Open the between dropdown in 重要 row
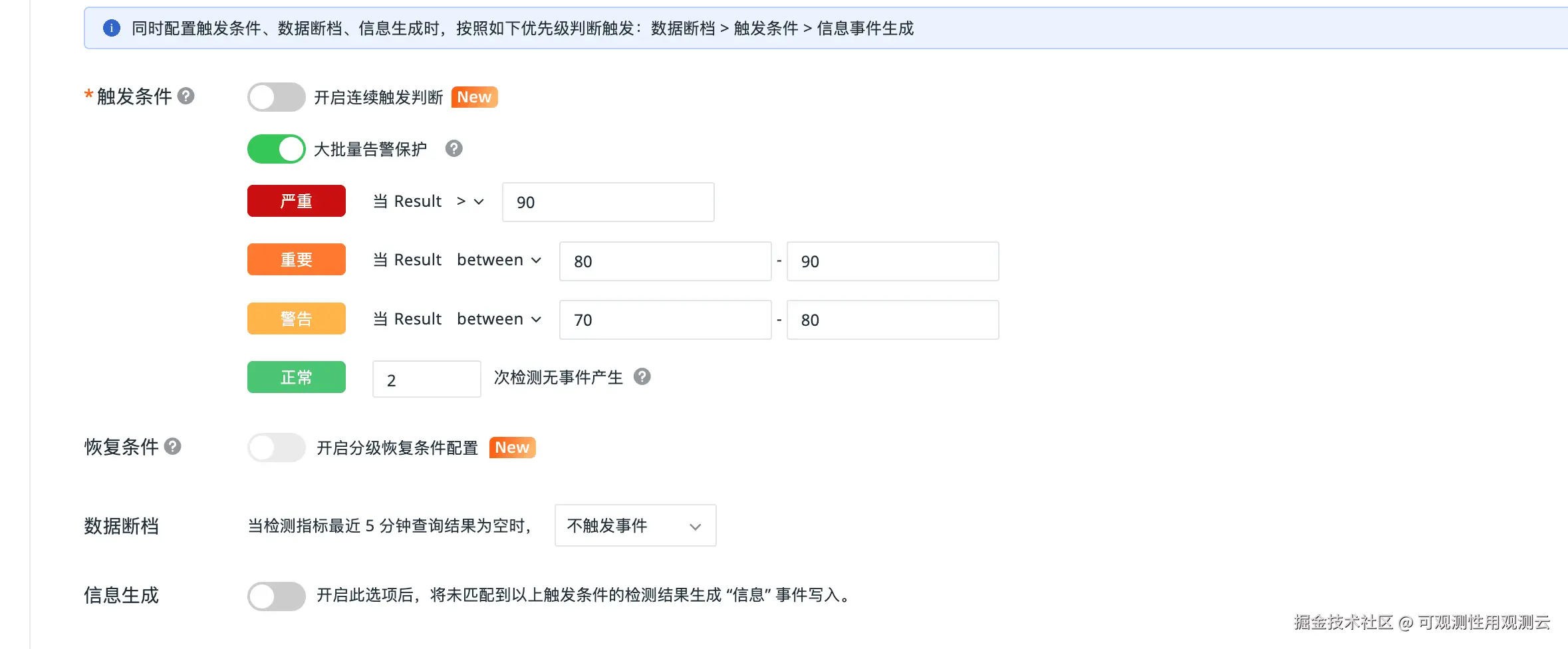 tap(499, 260)
